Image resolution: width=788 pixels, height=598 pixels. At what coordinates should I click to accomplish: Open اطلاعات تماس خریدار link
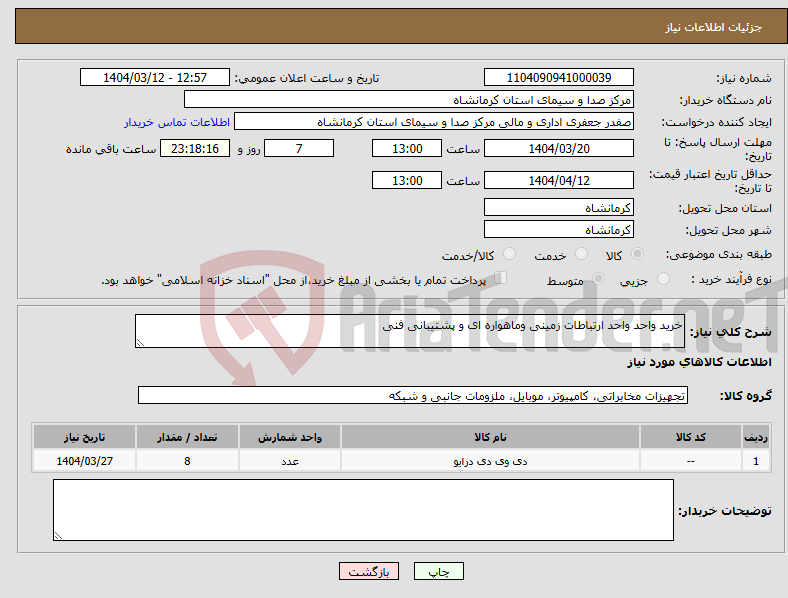pyautogui.click(x=177, y=122)
